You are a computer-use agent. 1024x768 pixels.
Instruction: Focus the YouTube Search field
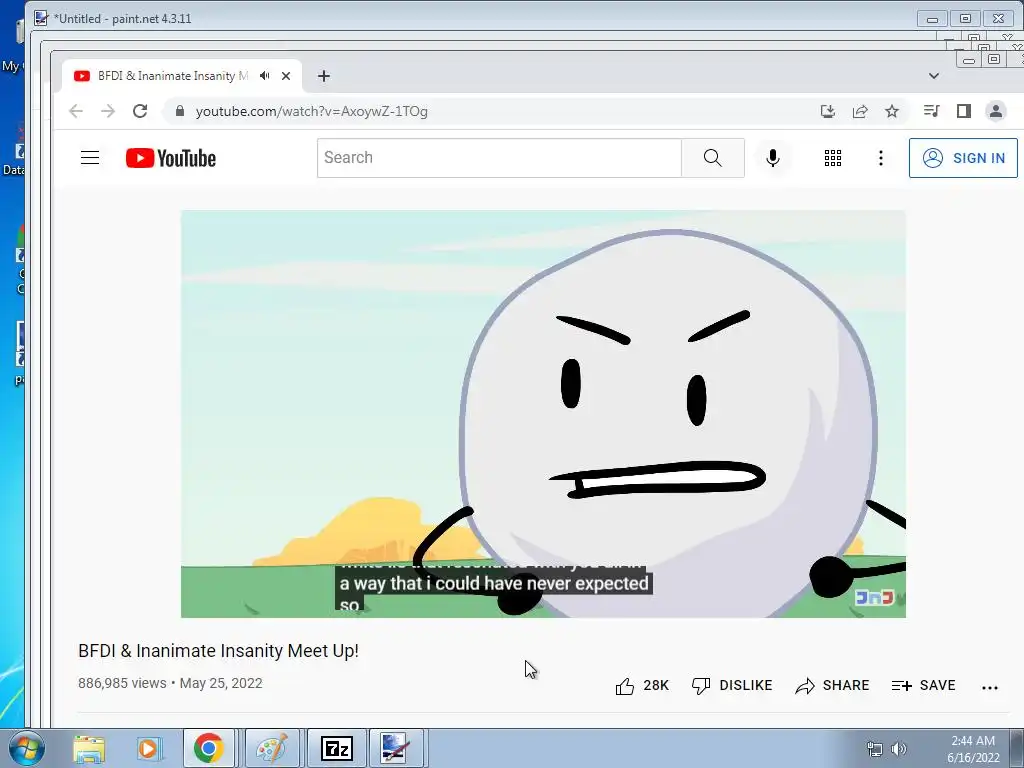[x=500, y=158]
